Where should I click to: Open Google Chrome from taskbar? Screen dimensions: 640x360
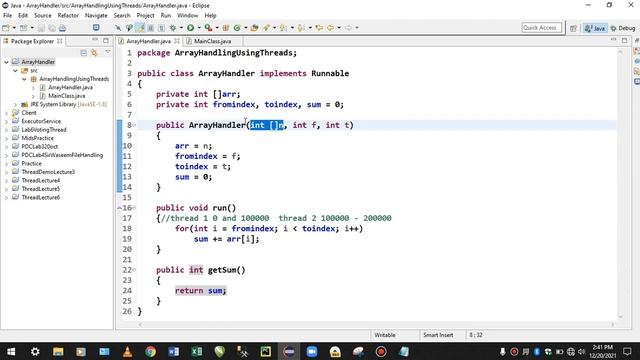[150, 351]
